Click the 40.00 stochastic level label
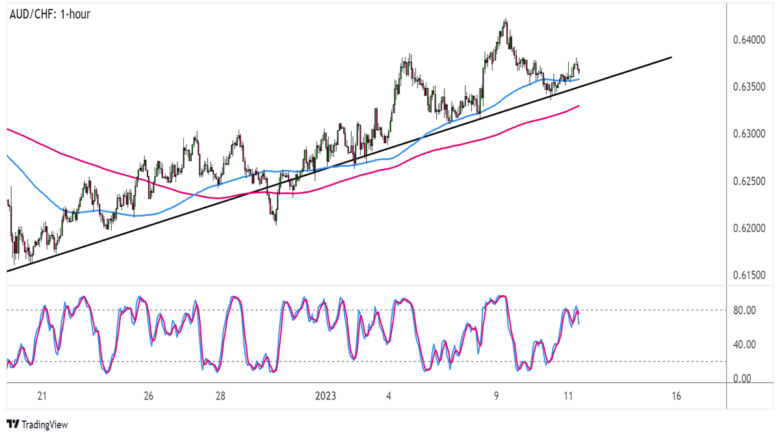 pyautogui.click(x=742, y=345)
